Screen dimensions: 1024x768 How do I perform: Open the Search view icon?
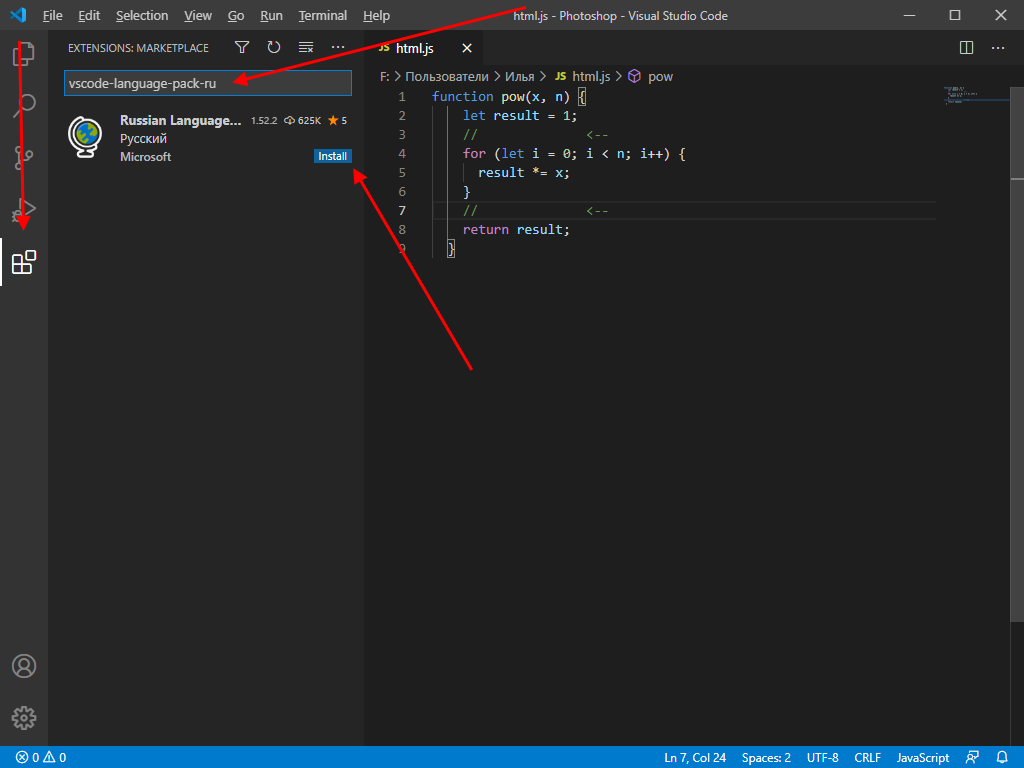tap(23, 103)
